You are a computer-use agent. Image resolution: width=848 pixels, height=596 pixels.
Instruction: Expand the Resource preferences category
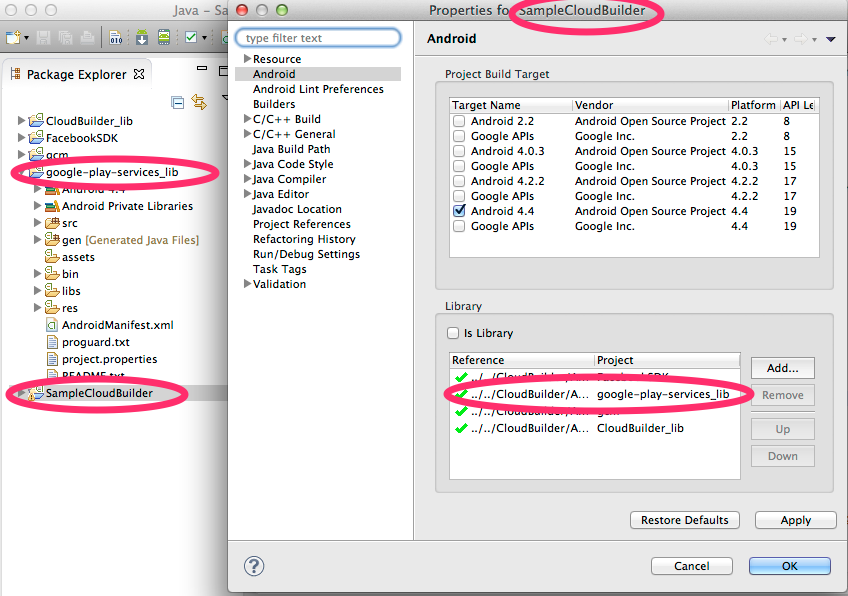click(x=247, y=58)
